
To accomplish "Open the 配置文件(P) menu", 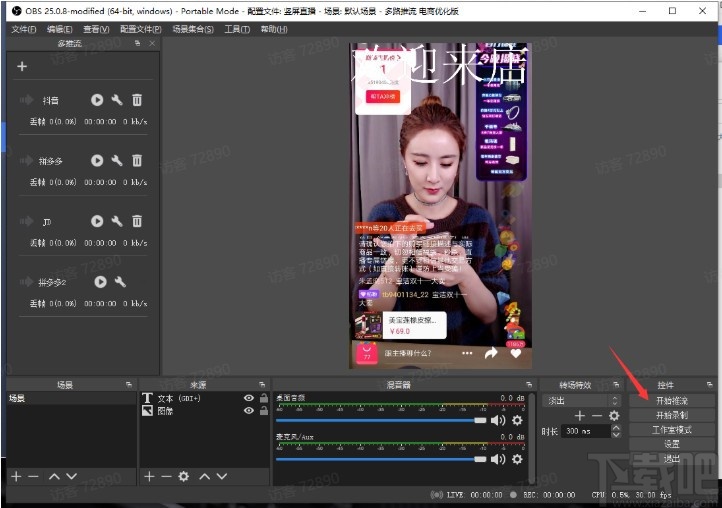I will 140,29.
